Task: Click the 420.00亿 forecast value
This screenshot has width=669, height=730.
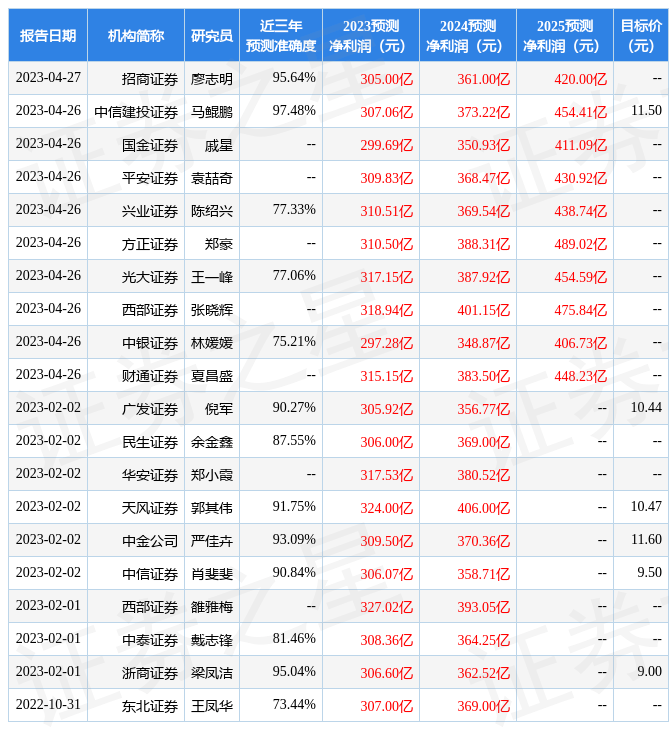Action: [x=581, y=79]
